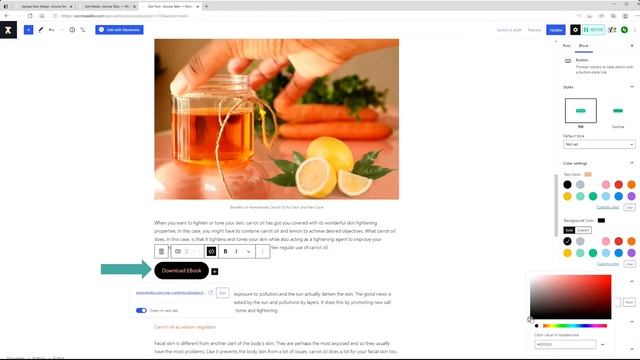Click Custom color link under Background Color
Viewport: 640px width, 360px height.
608,264
